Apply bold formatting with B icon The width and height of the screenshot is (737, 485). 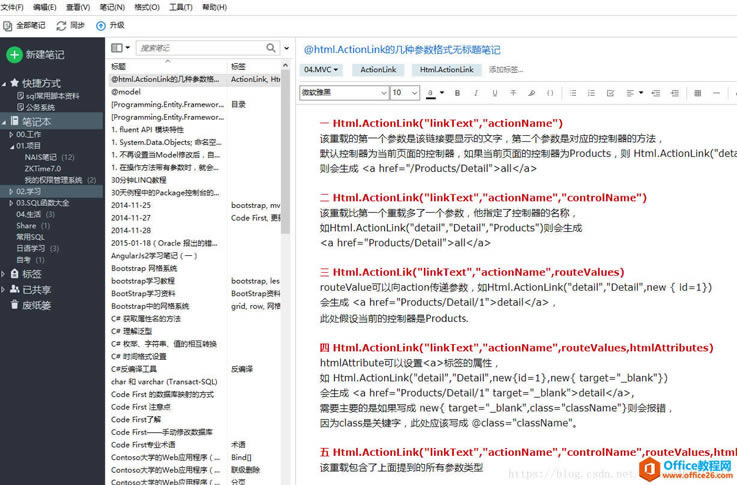point(458,93)
